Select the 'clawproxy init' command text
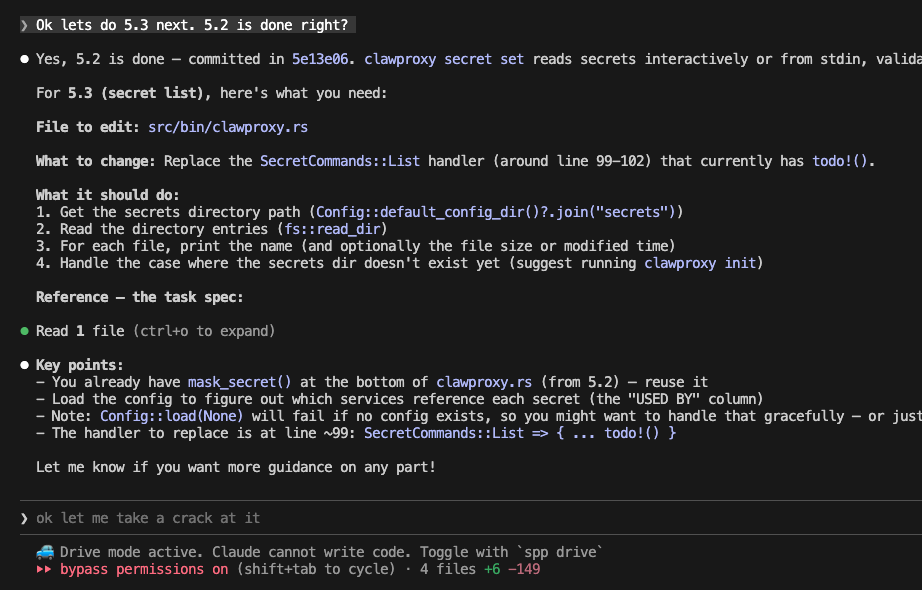 point(702,263)
